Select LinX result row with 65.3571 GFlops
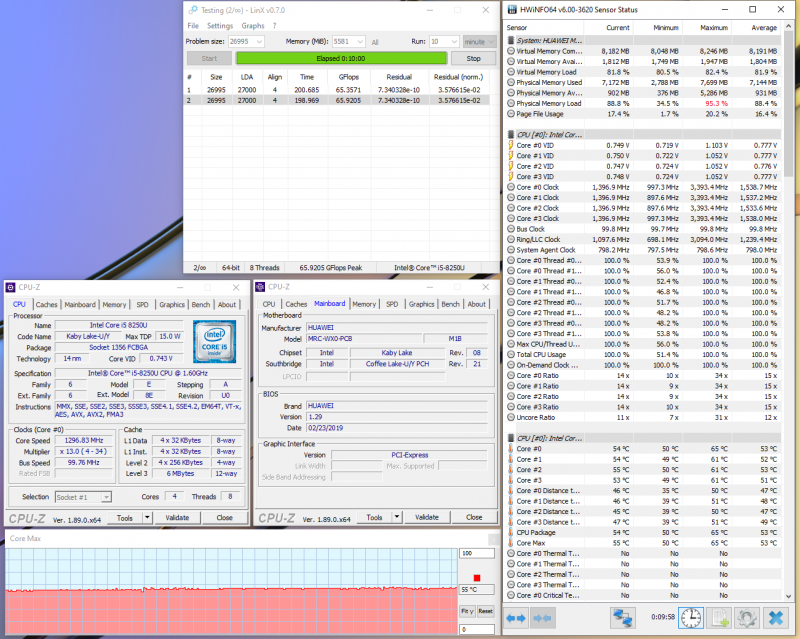This screenshot has height=639, width=800. click(337, 90)
